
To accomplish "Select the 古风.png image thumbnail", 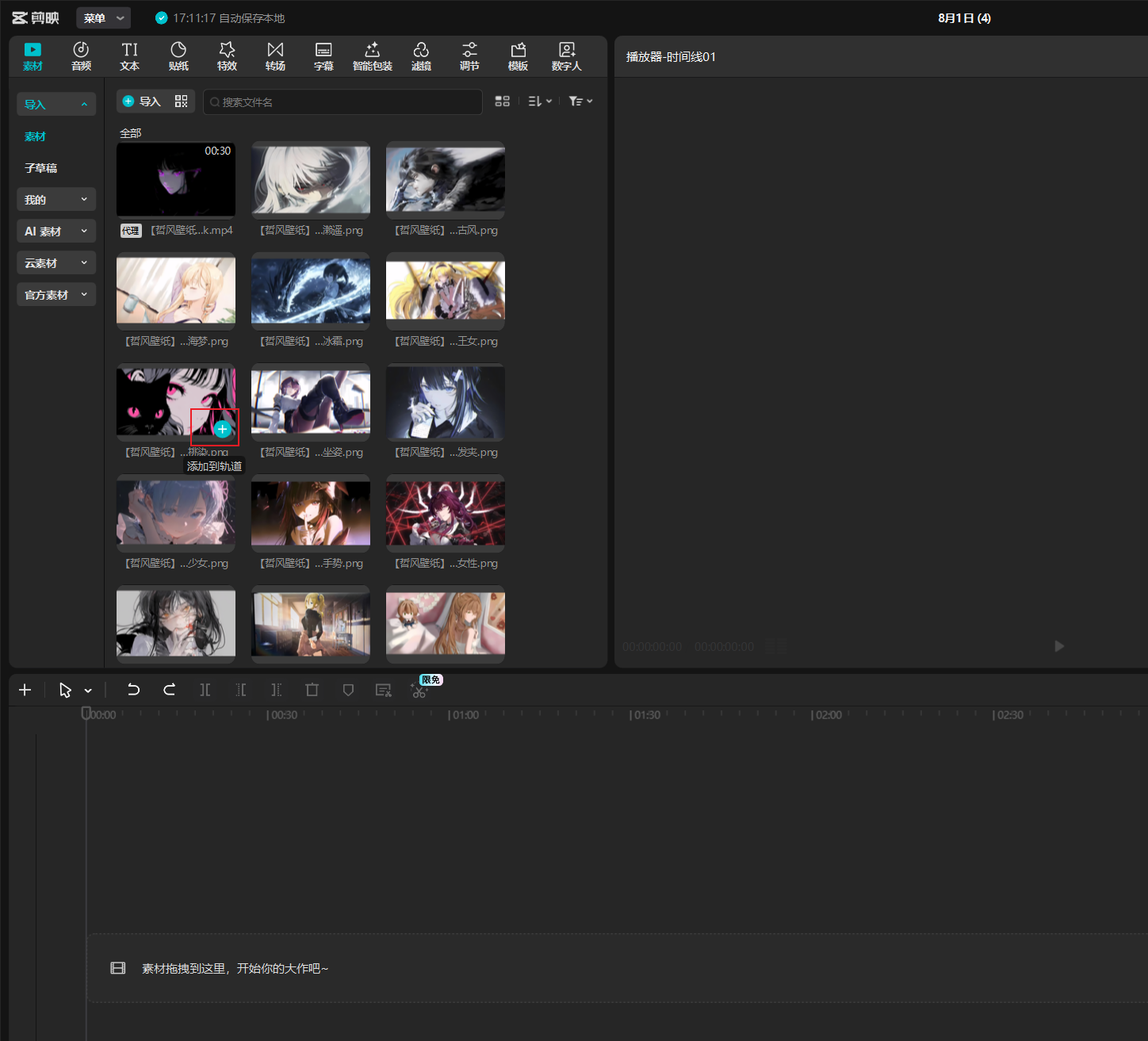I will 446,179.
